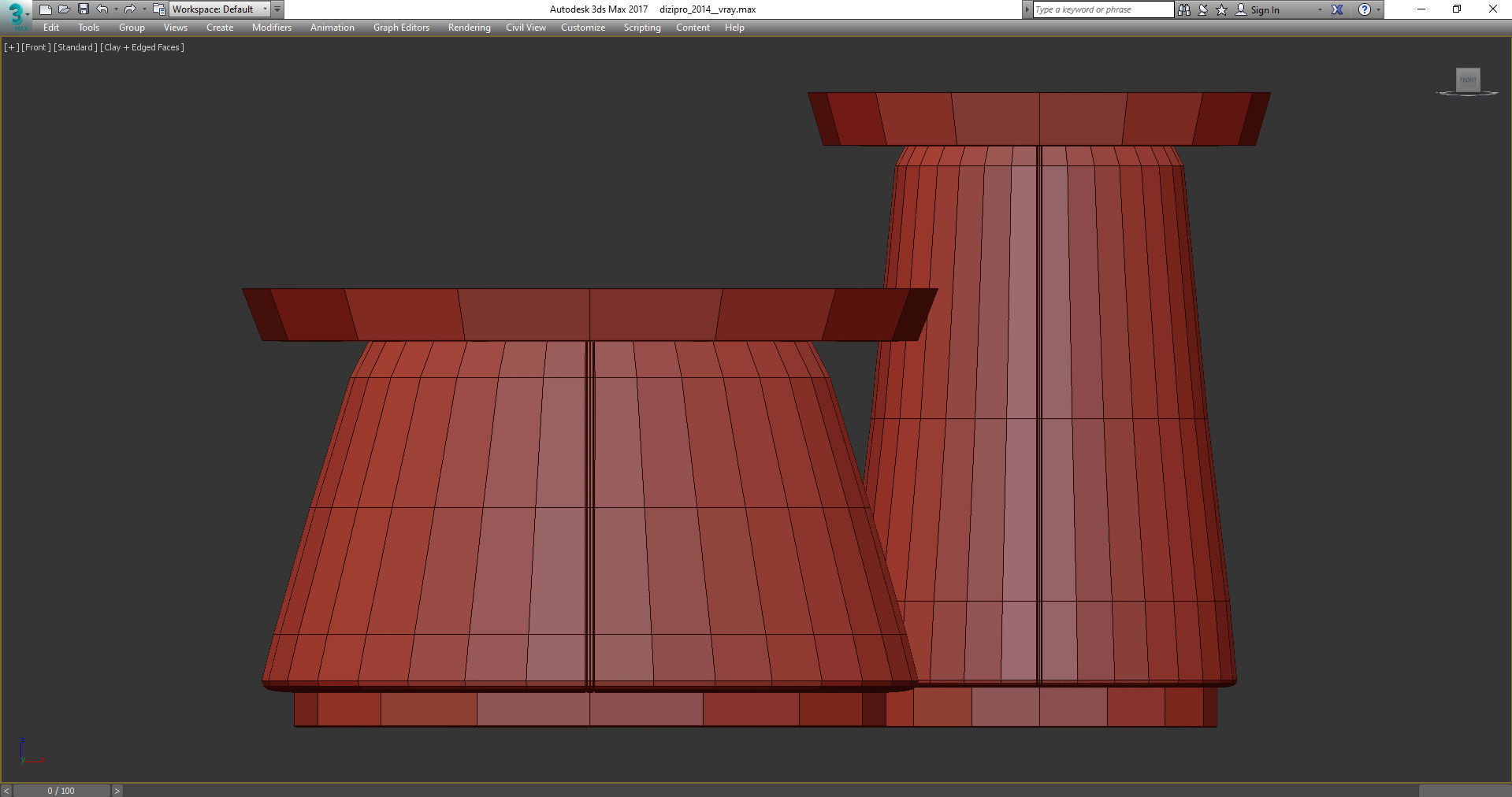
Task: Click the Open File folder icon
Action: click(65, 9)
